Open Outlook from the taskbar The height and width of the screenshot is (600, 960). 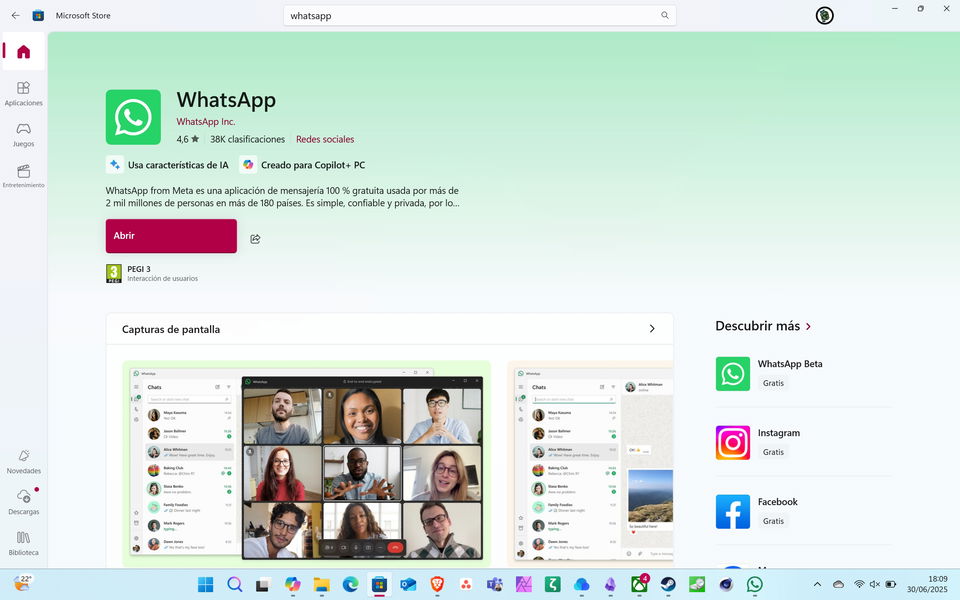point(408,585)
